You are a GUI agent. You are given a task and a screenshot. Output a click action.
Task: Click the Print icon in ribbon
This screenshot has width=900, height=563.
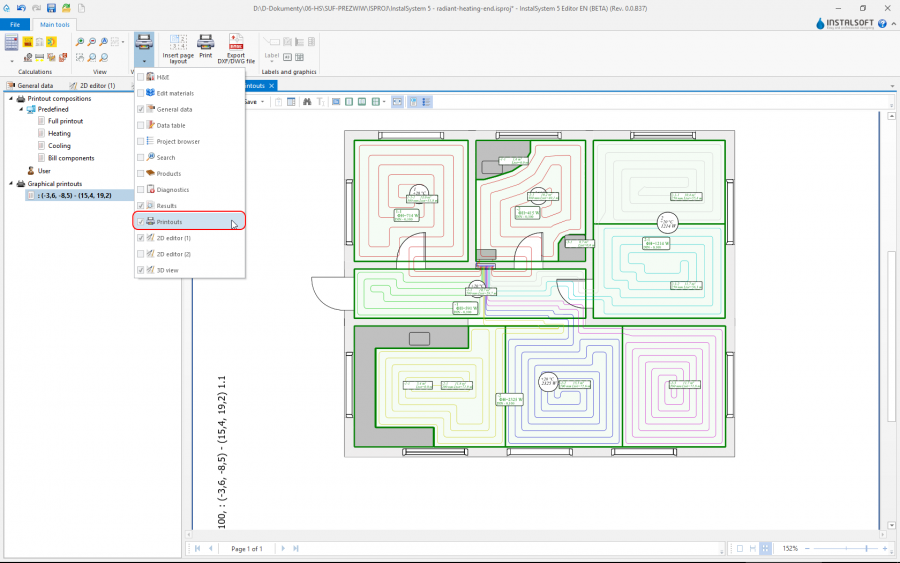tap(205, 42)
